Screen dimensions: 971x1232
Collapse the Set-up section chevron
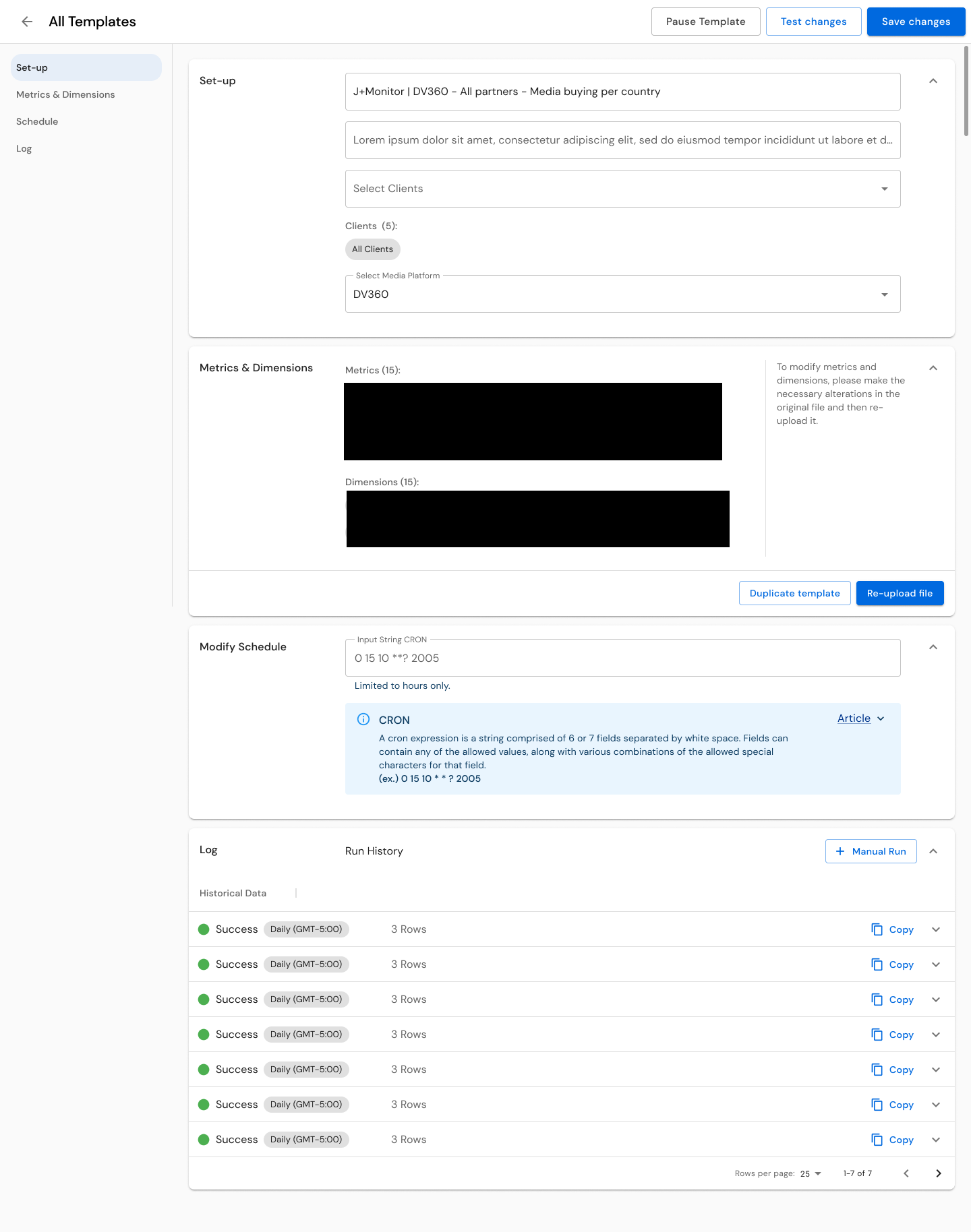pos(933,81)
